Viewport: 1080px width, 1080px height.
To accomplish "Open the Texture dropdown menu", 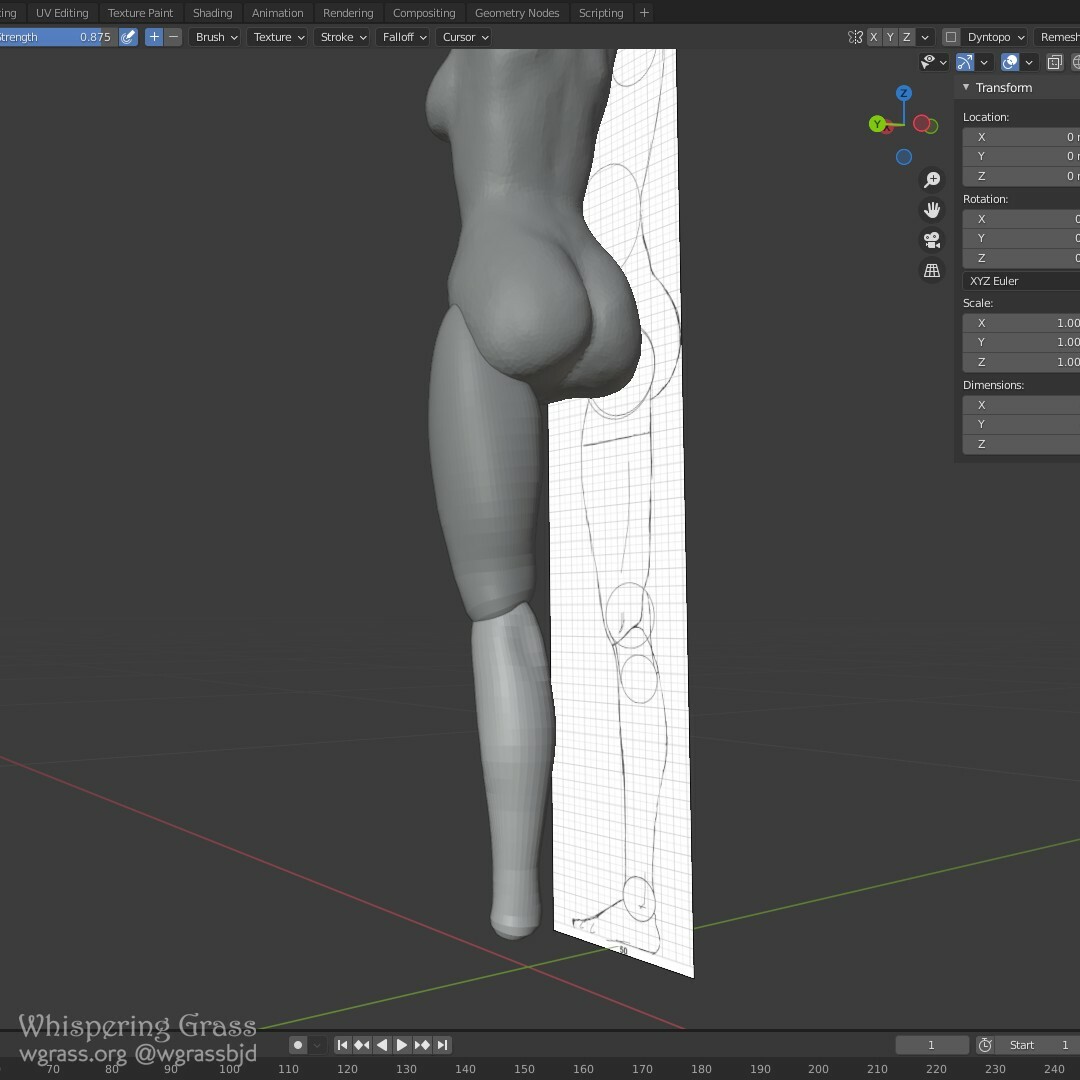I will pyautogui.click(x=278, y=37).
